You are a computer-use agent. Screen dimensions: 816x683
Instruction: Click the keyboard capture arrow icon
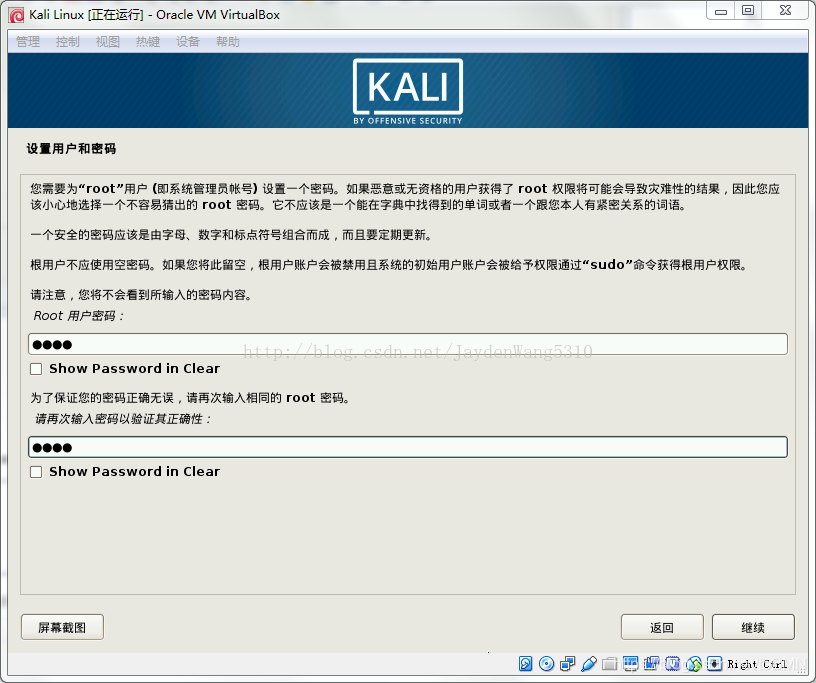(x=715, y=664)
